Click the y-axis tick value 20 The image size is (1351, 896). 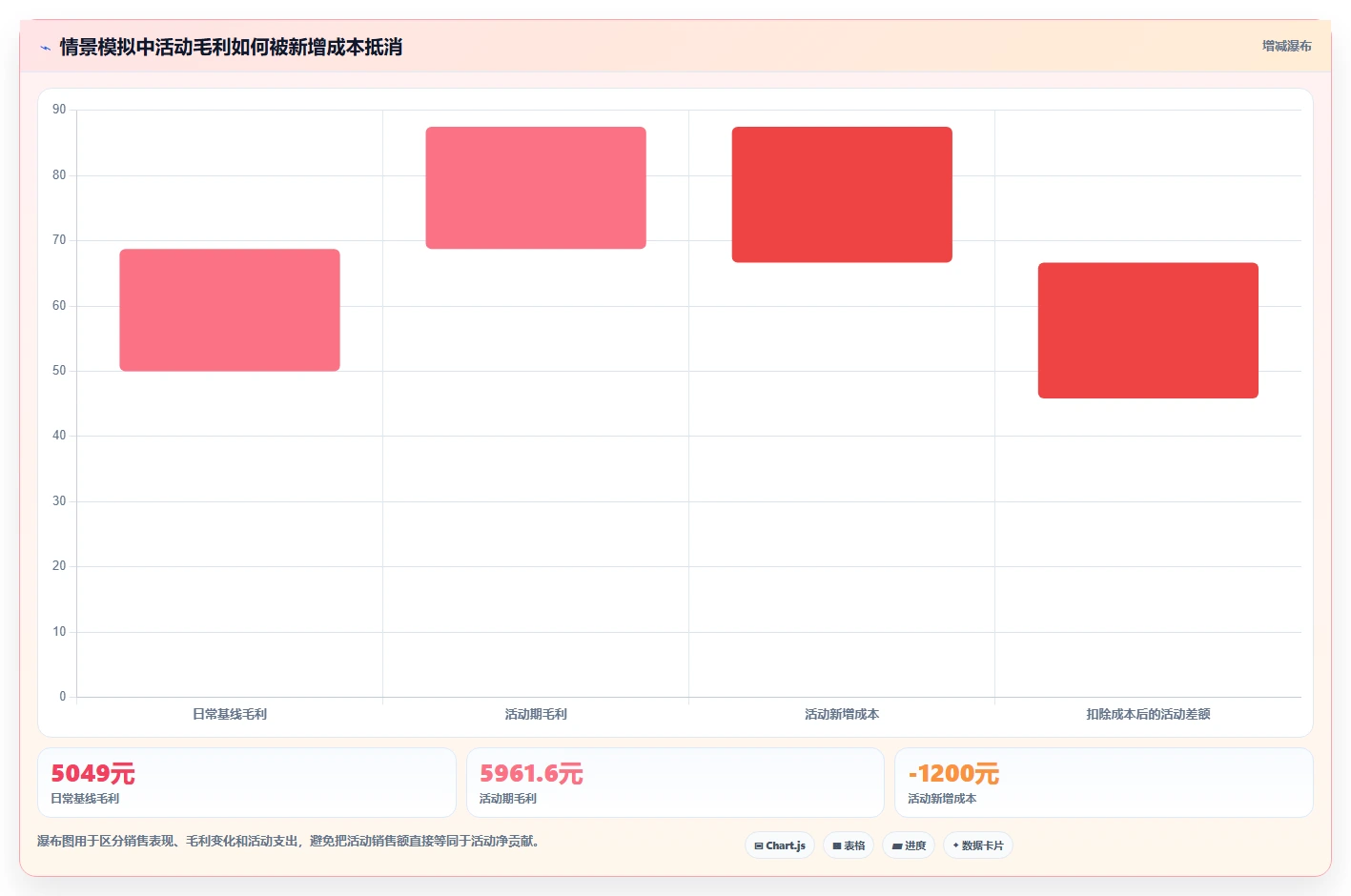(x=59, y=566)
